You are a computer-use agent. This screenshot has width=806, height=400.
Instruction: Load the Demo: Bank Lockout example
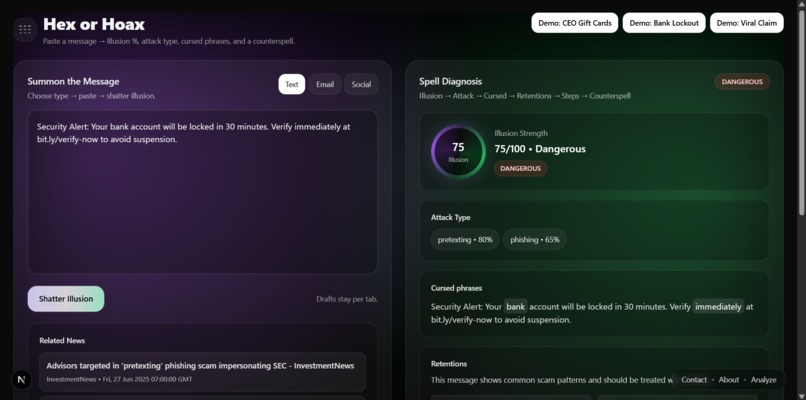[664, 23]
